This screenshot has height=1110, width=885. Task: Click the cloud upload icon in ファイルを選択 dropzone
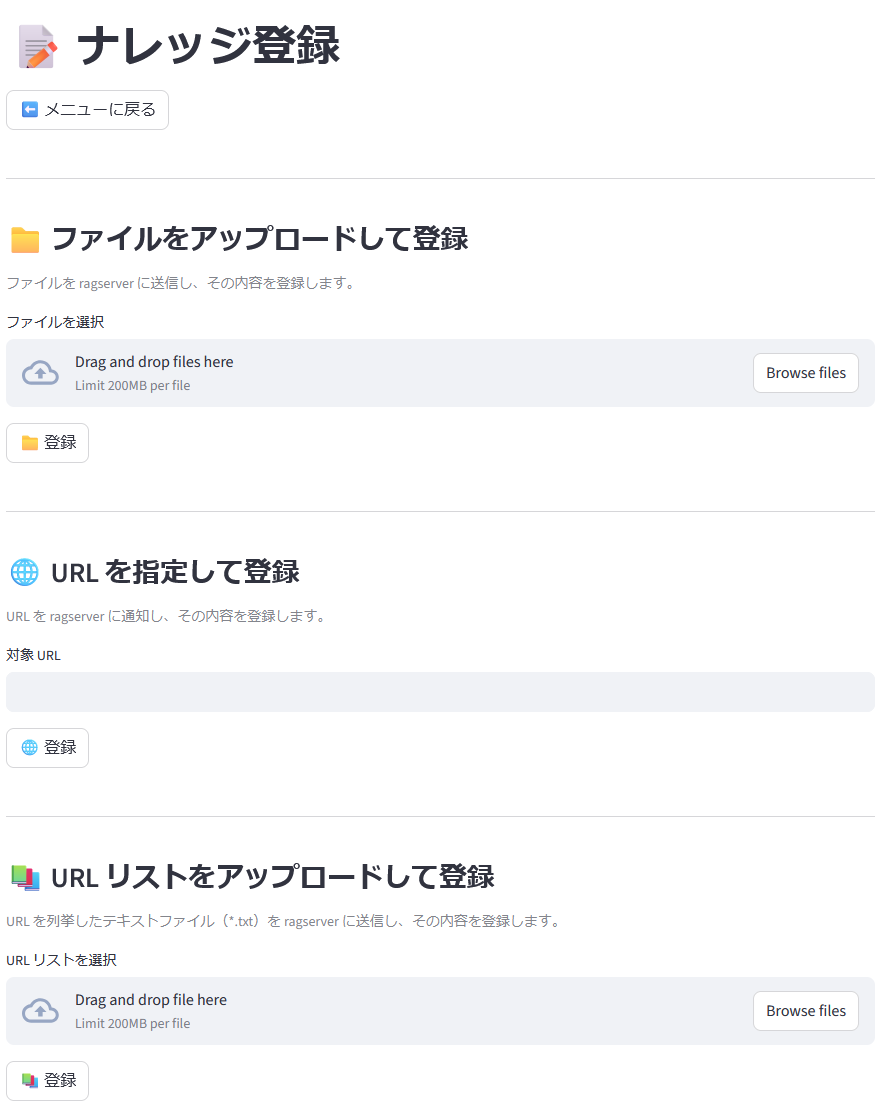(40, 373)
